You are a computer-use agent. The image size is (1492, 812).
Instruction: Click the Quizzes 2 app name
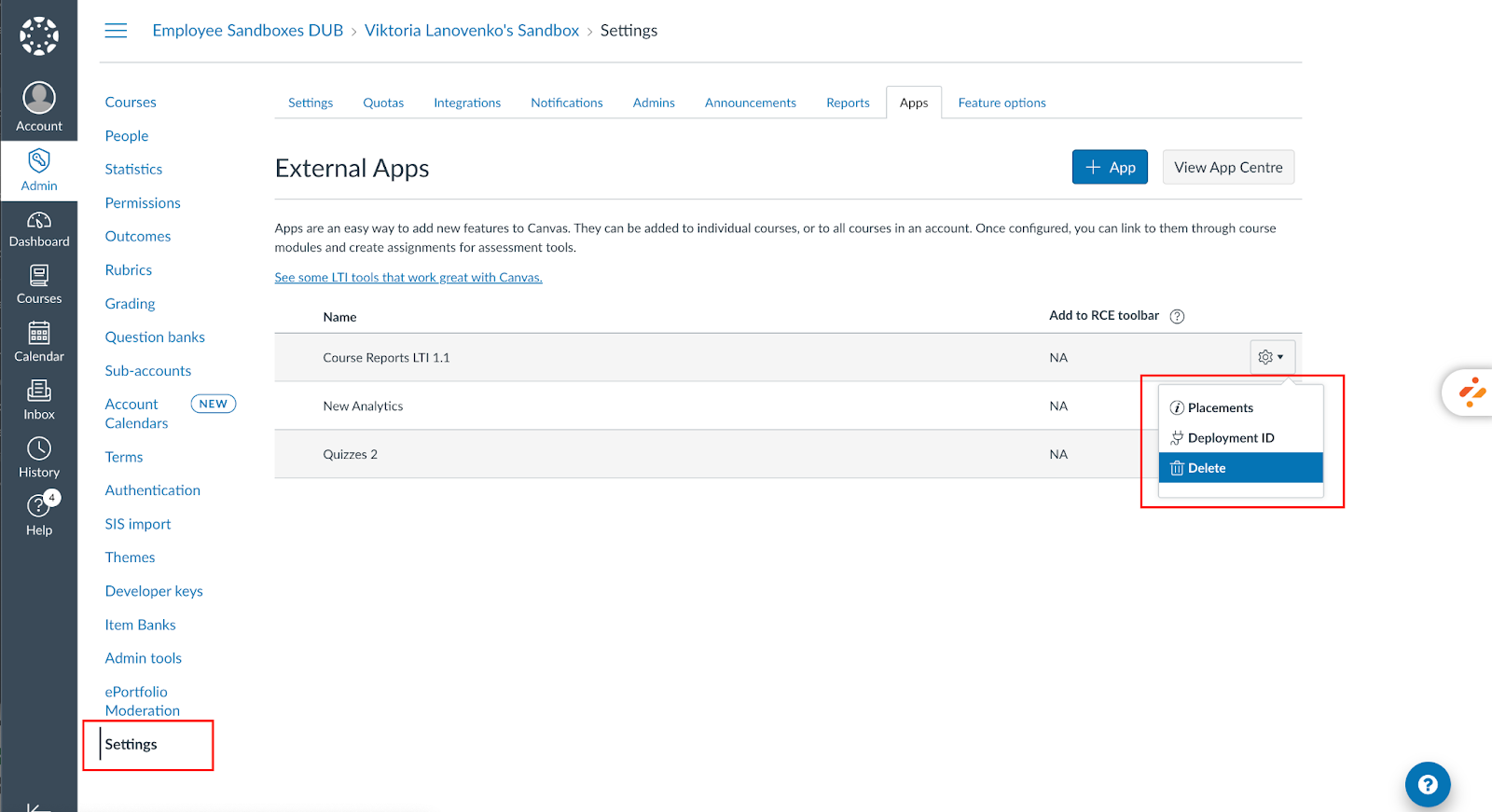click(x=350, y=455)
